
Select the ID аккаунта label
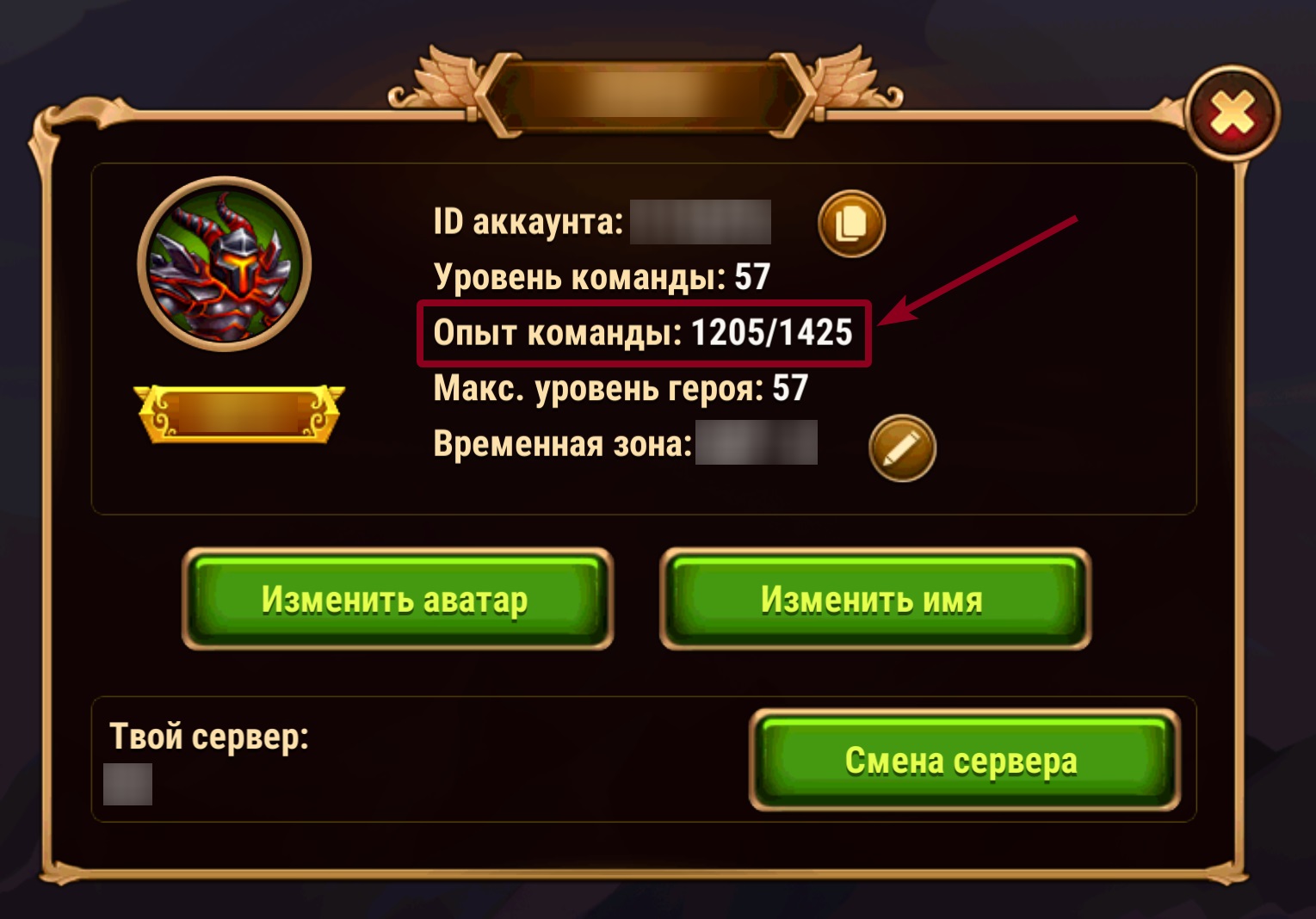point(528,222)
